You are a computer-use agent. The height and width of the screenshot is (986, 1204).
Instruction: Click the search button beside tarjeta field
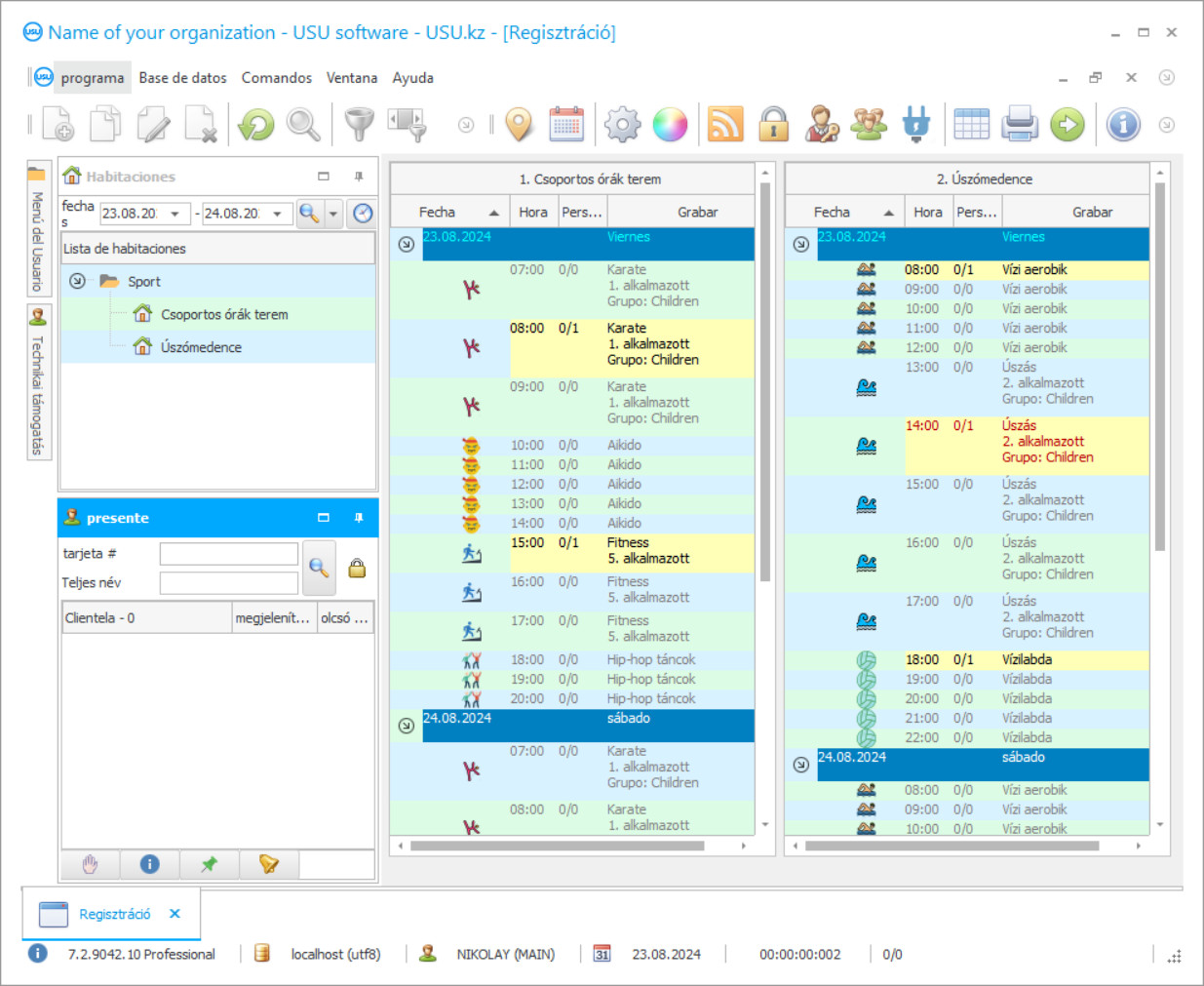[319, 568]
